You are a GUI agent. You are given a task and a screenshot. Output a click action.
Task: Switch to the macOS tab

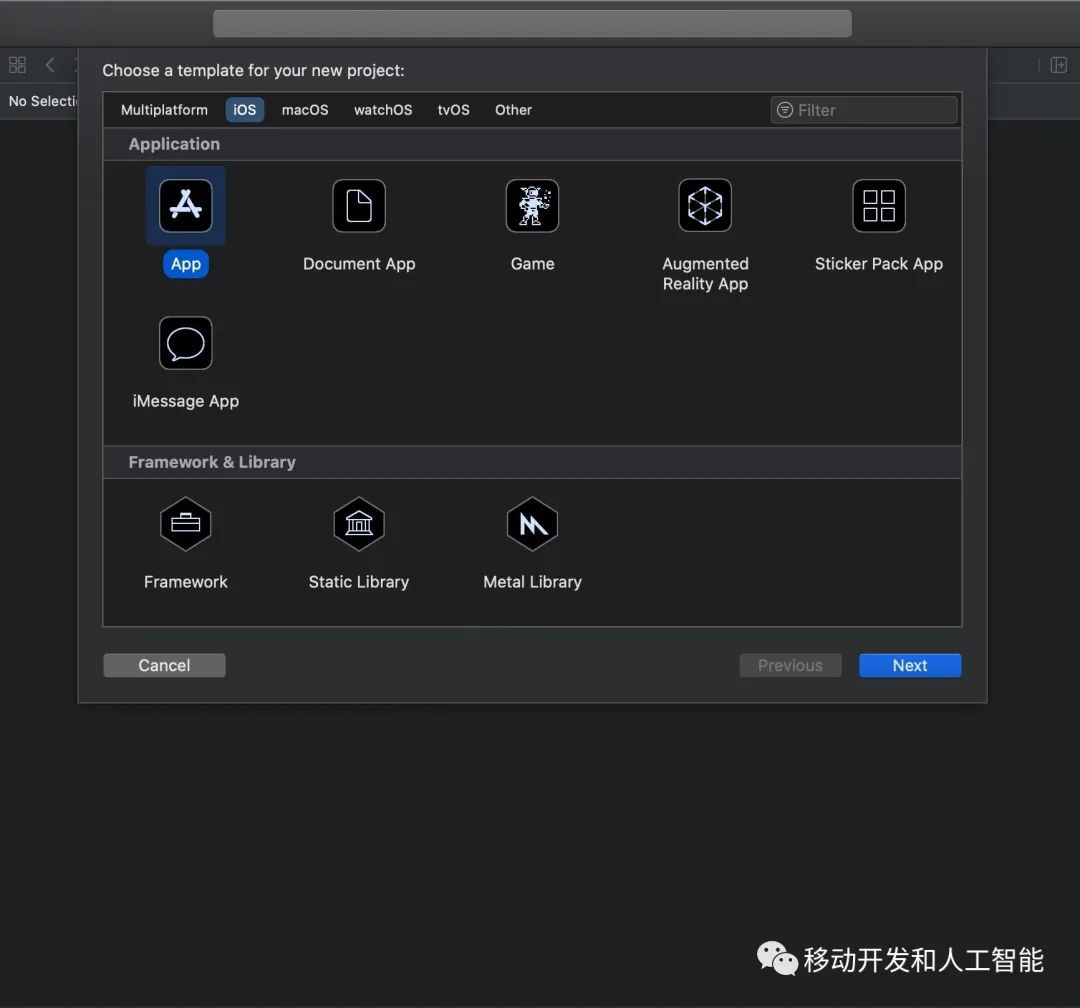tap(305, 110)
